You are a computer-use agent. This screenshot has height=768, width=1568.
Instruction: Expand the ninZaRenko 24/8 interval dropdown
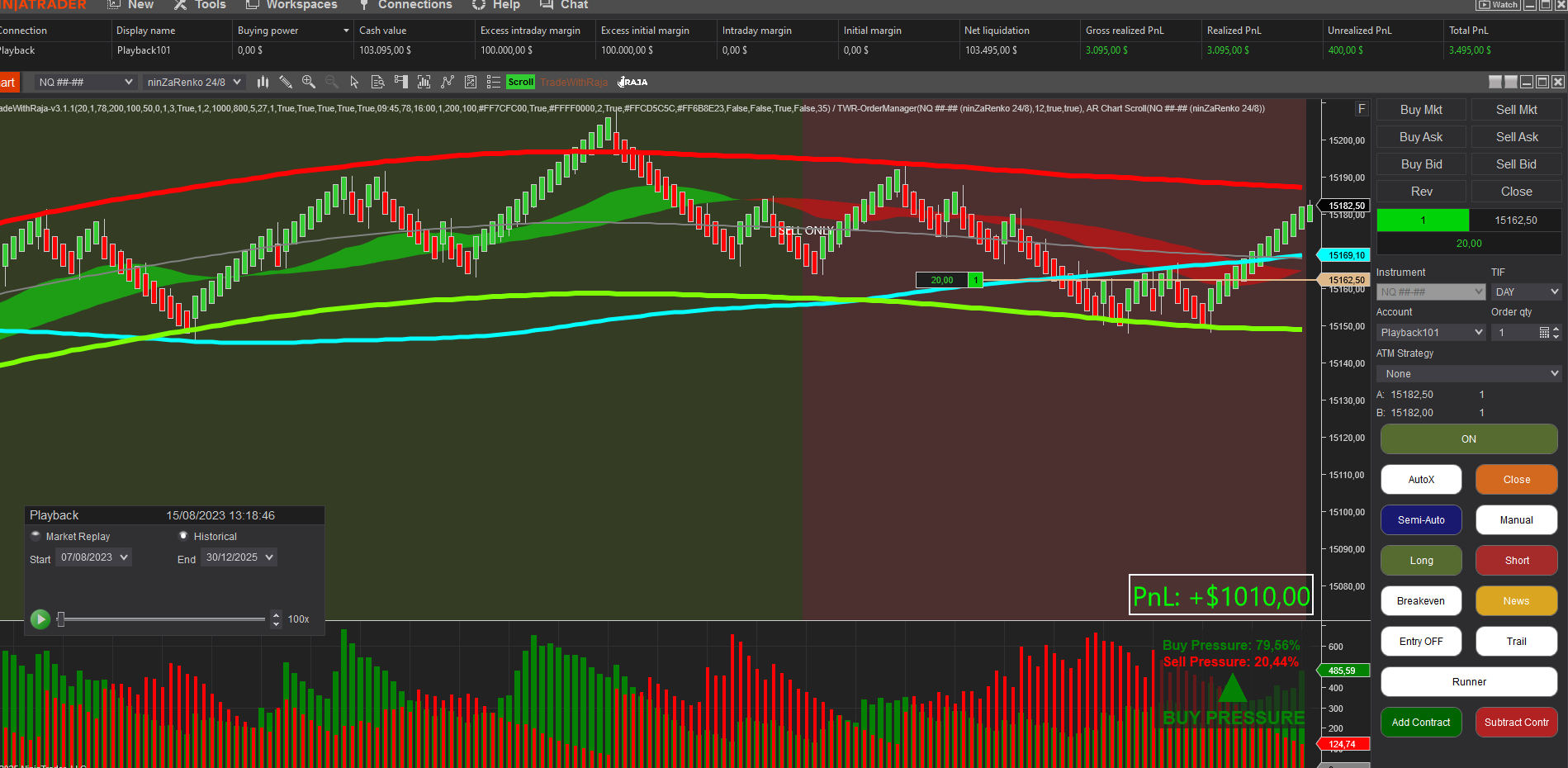coord(194,82)
